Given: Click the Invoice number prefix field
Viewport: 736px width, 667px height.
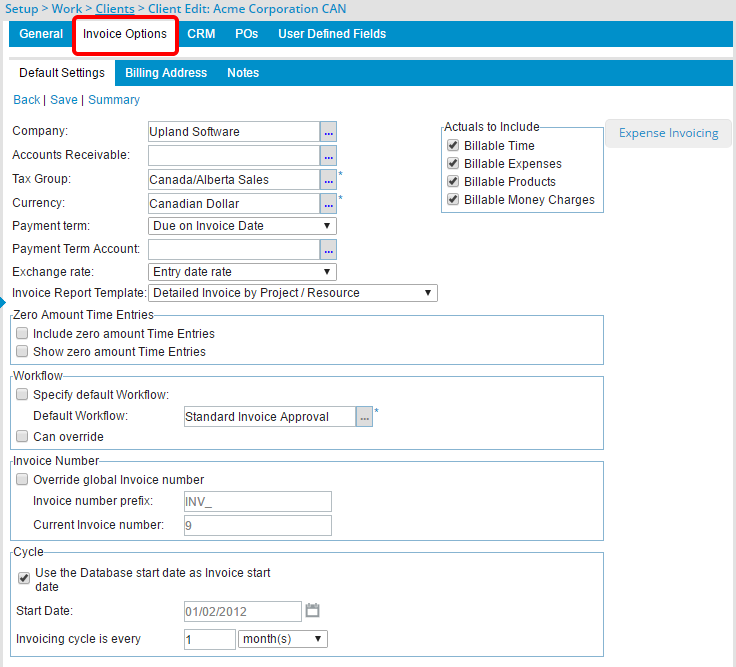Looking at the screenshot, I should coord(257,502).
